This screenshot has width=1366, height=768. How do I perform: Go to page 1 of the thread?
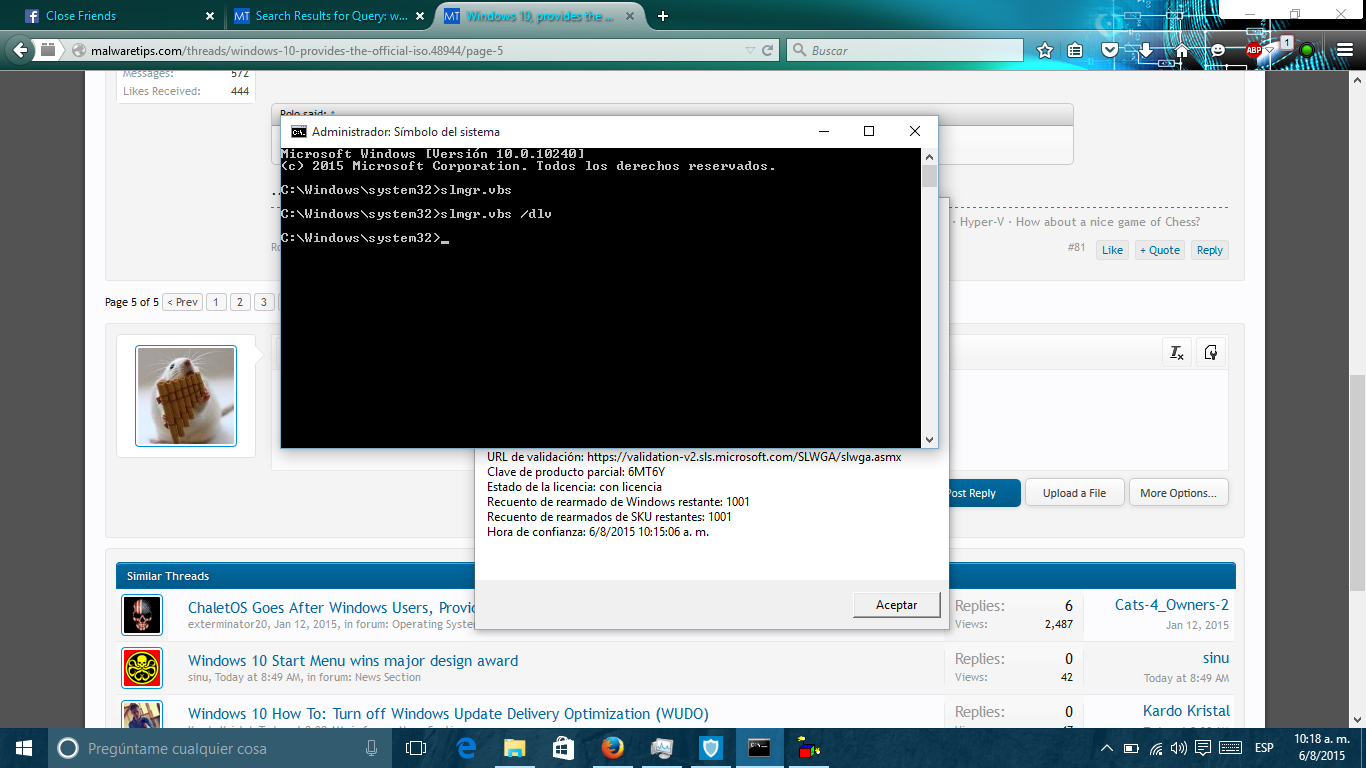[217, 302]
